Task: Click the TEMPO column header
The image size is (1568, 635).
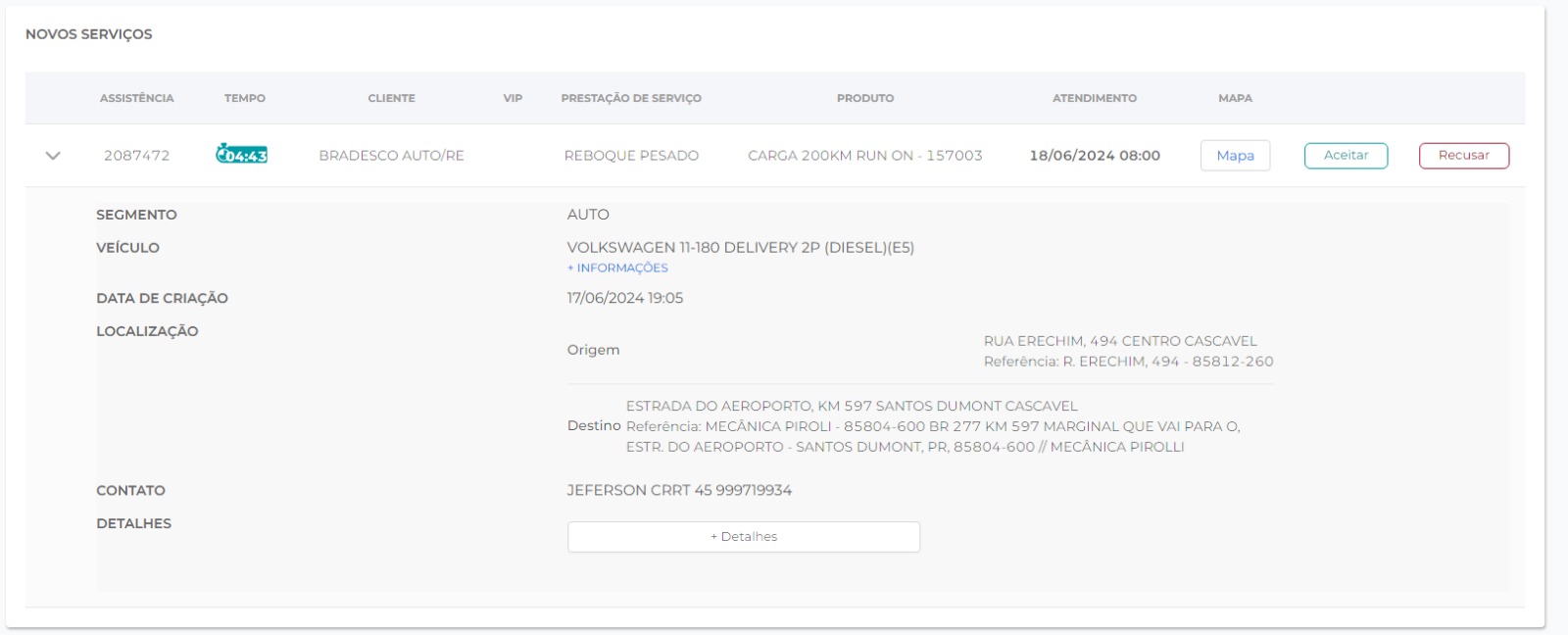Action: 245,98
